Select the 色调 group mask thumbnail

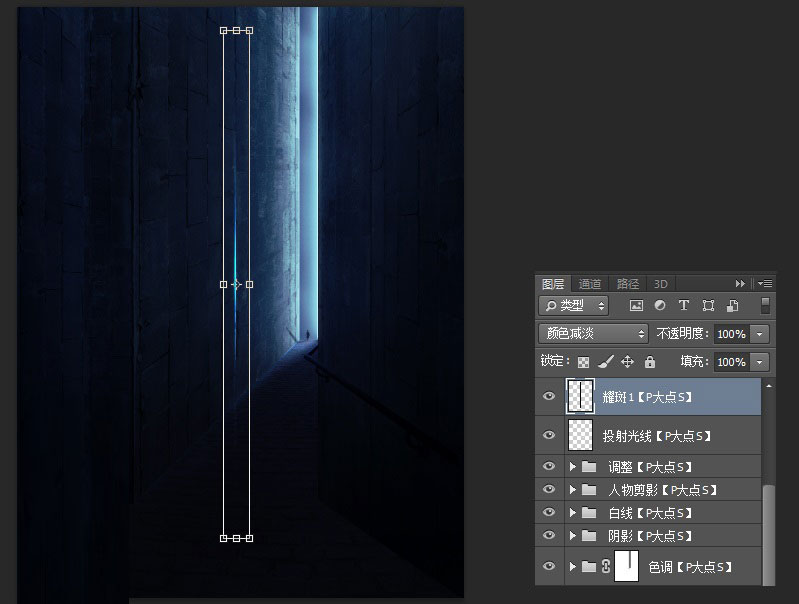click(626, 566)
